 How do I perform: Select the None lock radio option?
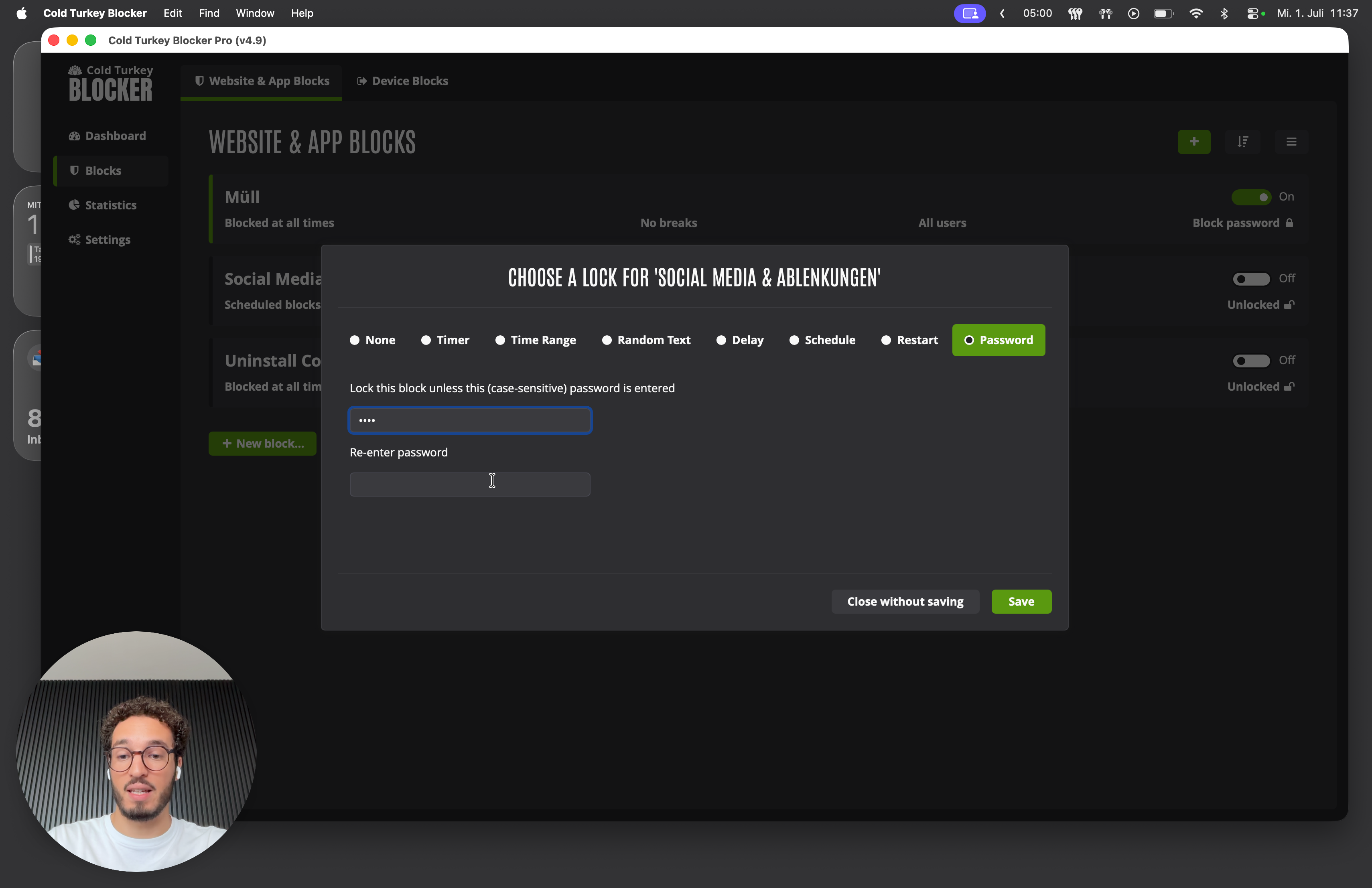(x=372, y=340)
